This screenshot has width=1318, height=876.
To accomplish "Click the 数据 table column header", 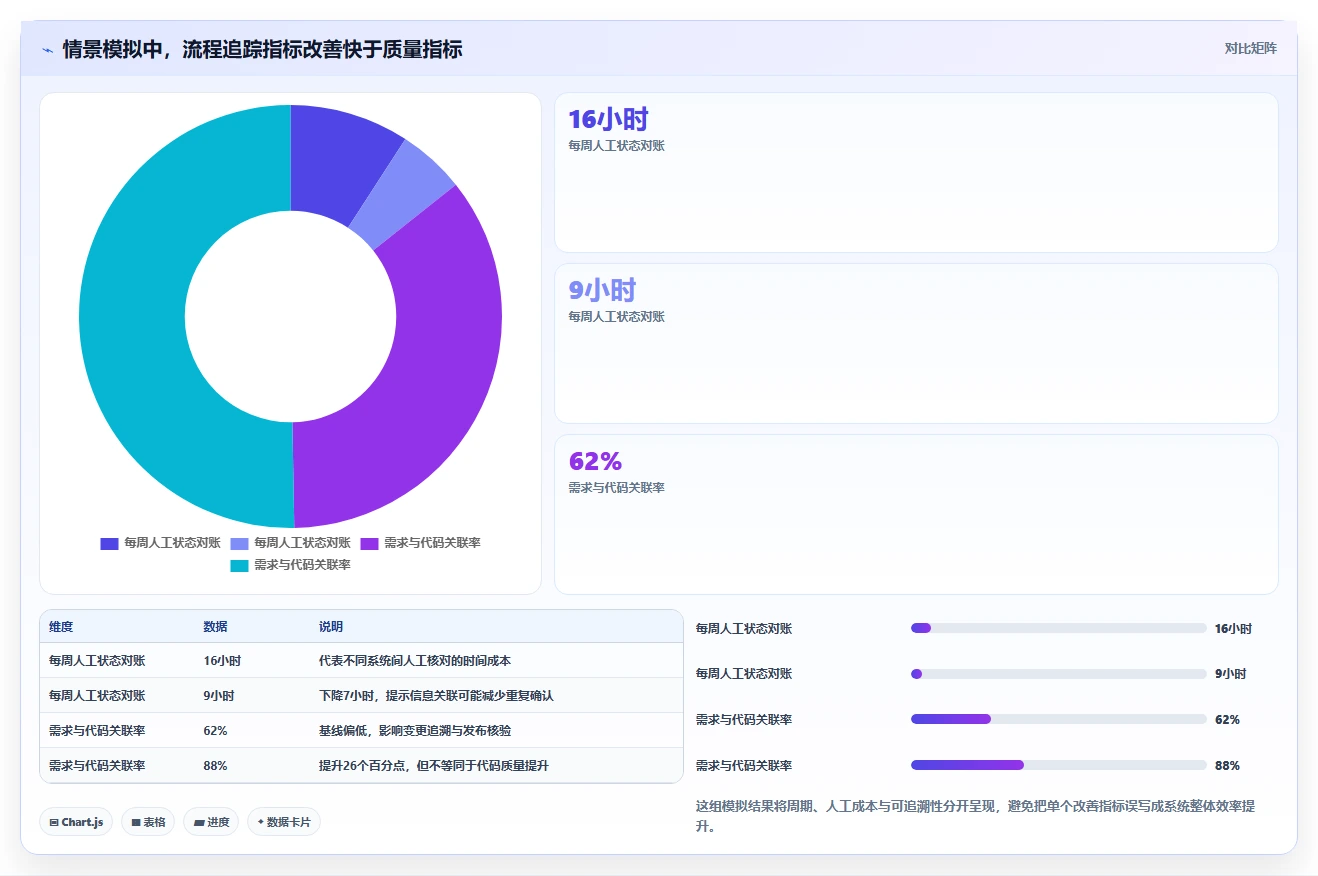I will coord(215,626).
